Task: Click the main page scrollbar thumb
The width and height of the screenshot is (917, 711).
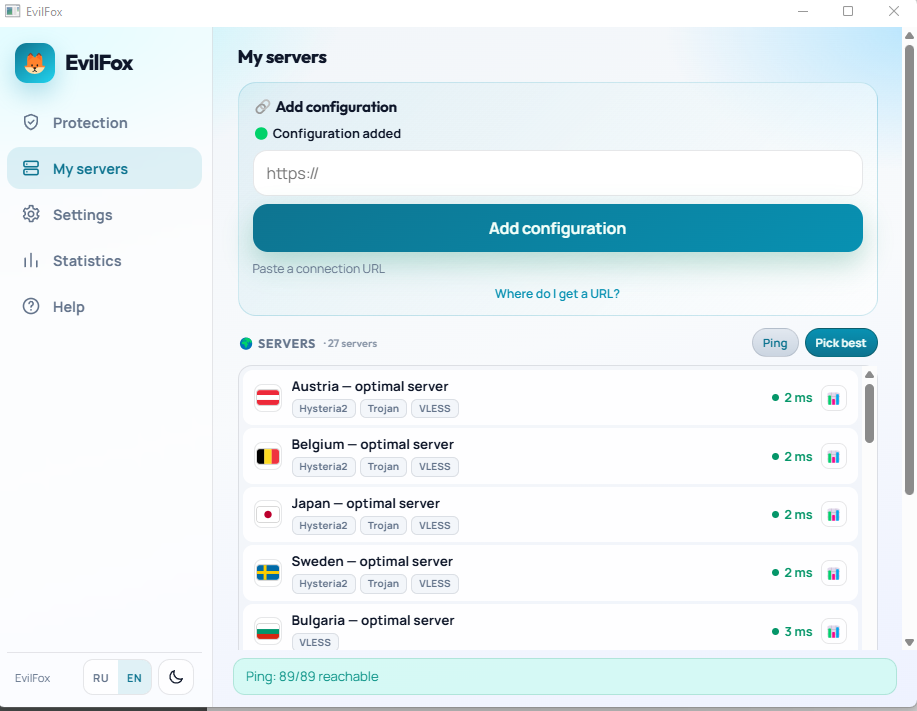Action: click(909, 270)
